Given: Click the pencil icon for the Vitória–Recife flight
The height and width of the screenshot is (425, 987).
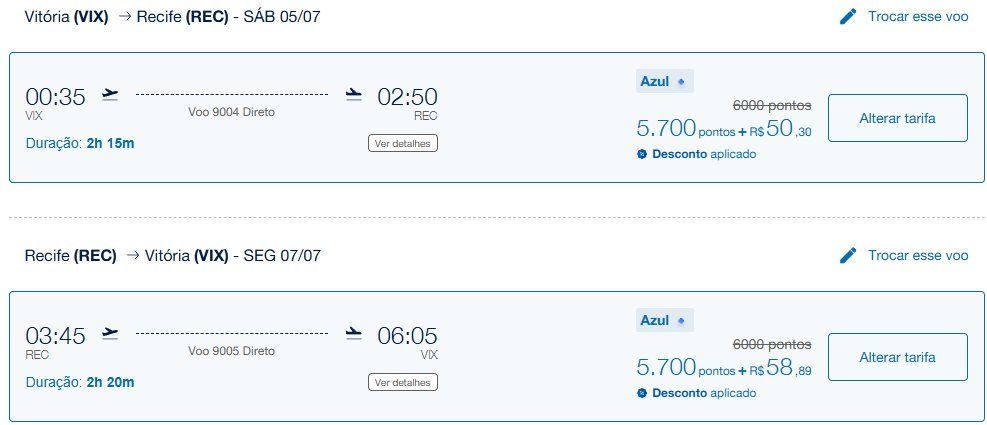Looking at the screenshot, I should 848,17.
